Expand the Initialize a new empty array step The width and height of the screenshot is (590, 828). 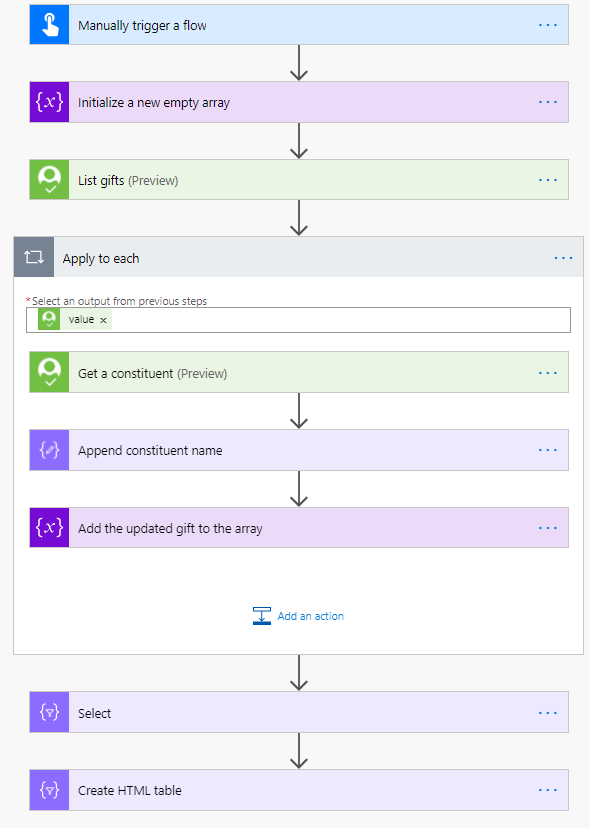coord(299,102)
